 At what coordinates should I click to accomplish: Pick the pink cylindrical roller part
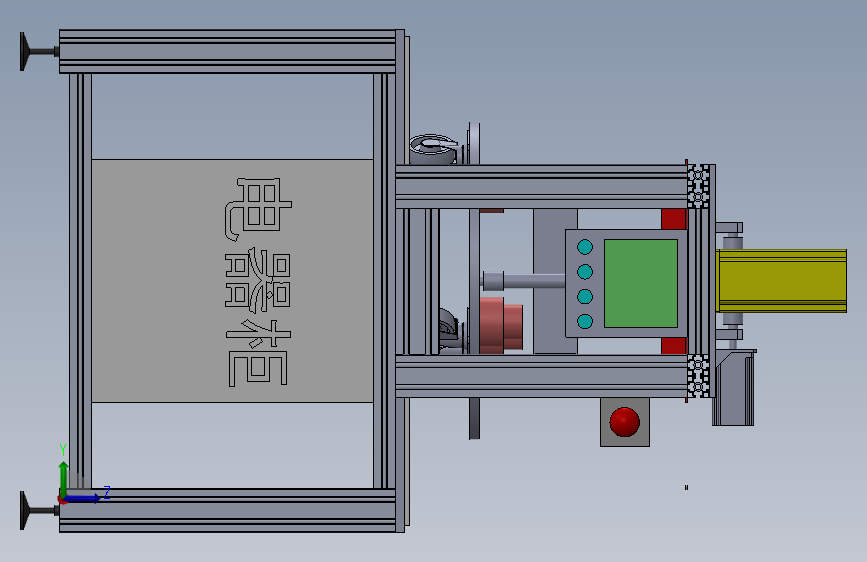pos(501,325)
